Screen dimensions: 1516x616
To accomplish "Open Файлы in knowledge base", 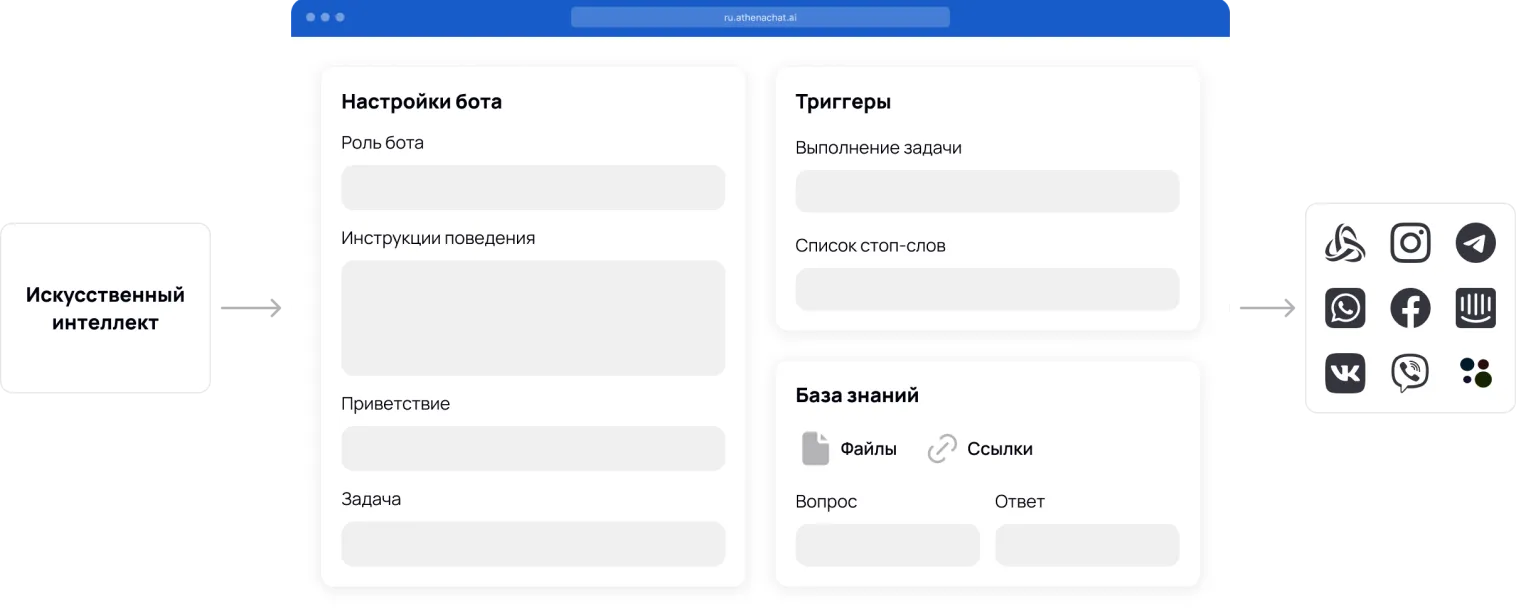I will (x=850, y=449).
